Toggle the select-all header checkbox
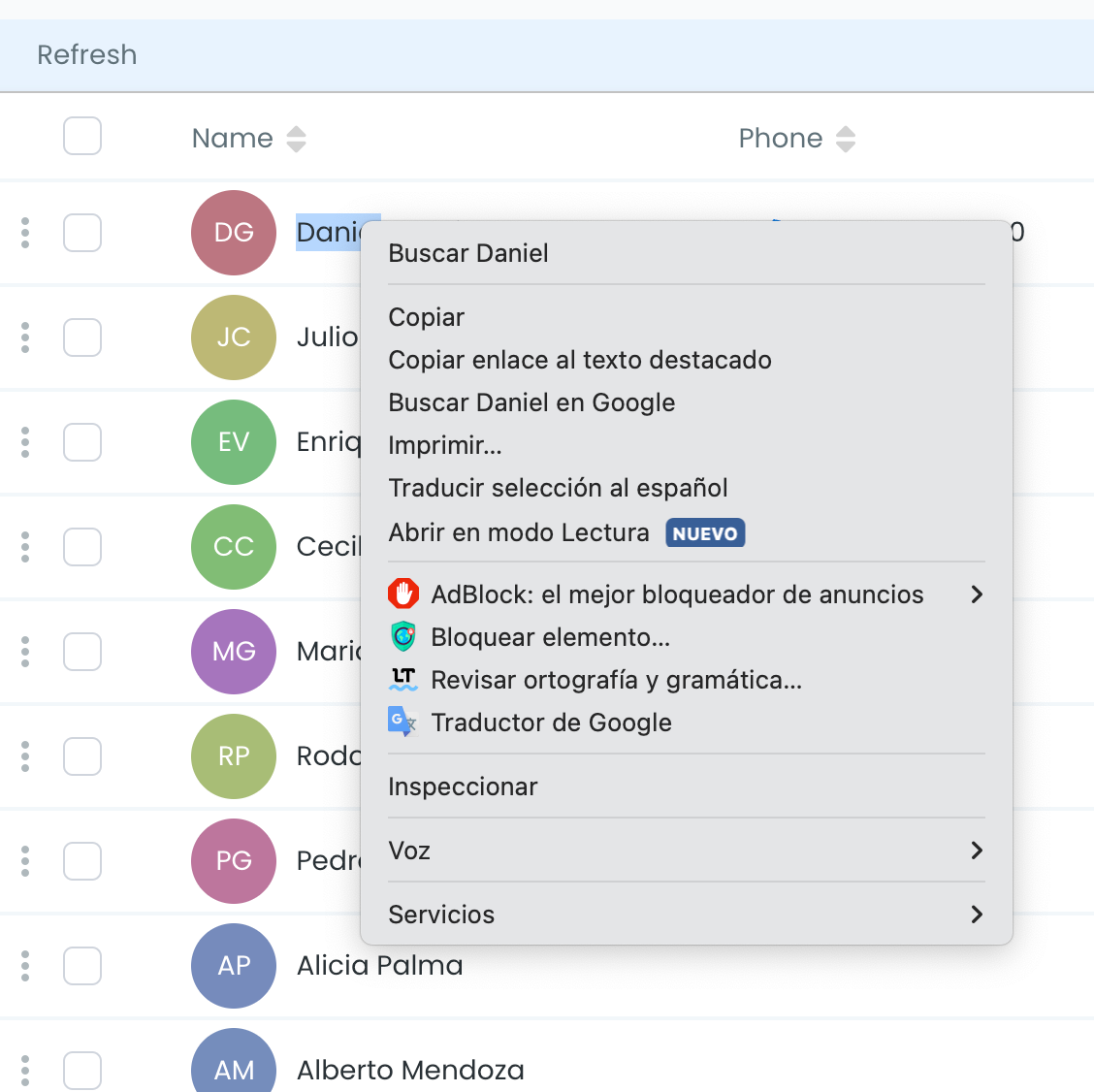Image resolution: width=1094 pixels, height=1092 pixels. (x=82, y=136)
